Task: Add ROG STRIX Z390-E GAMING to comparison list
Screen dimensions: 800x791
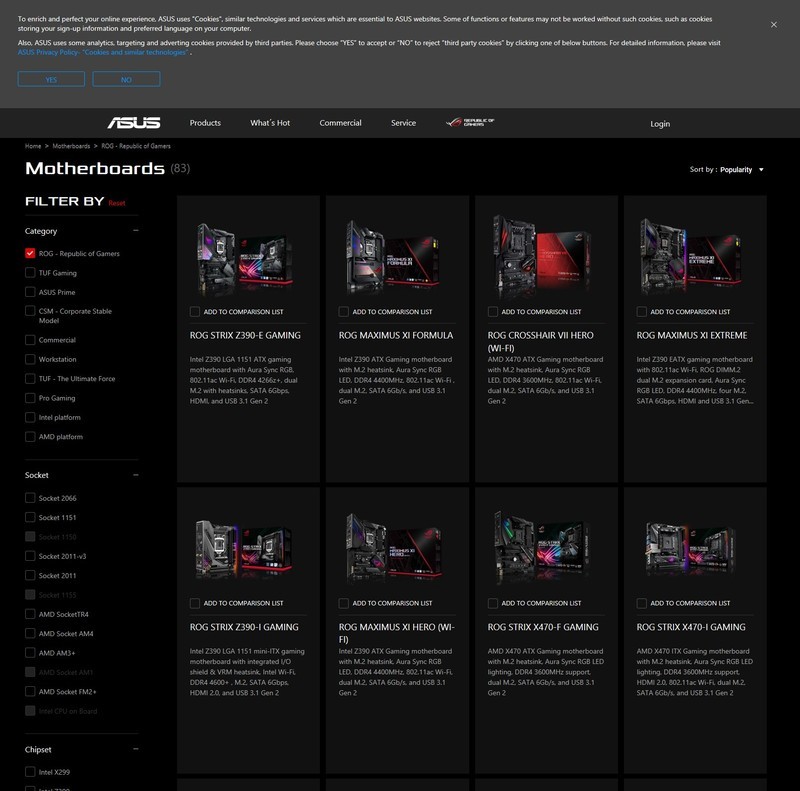Action: [195, 312]
